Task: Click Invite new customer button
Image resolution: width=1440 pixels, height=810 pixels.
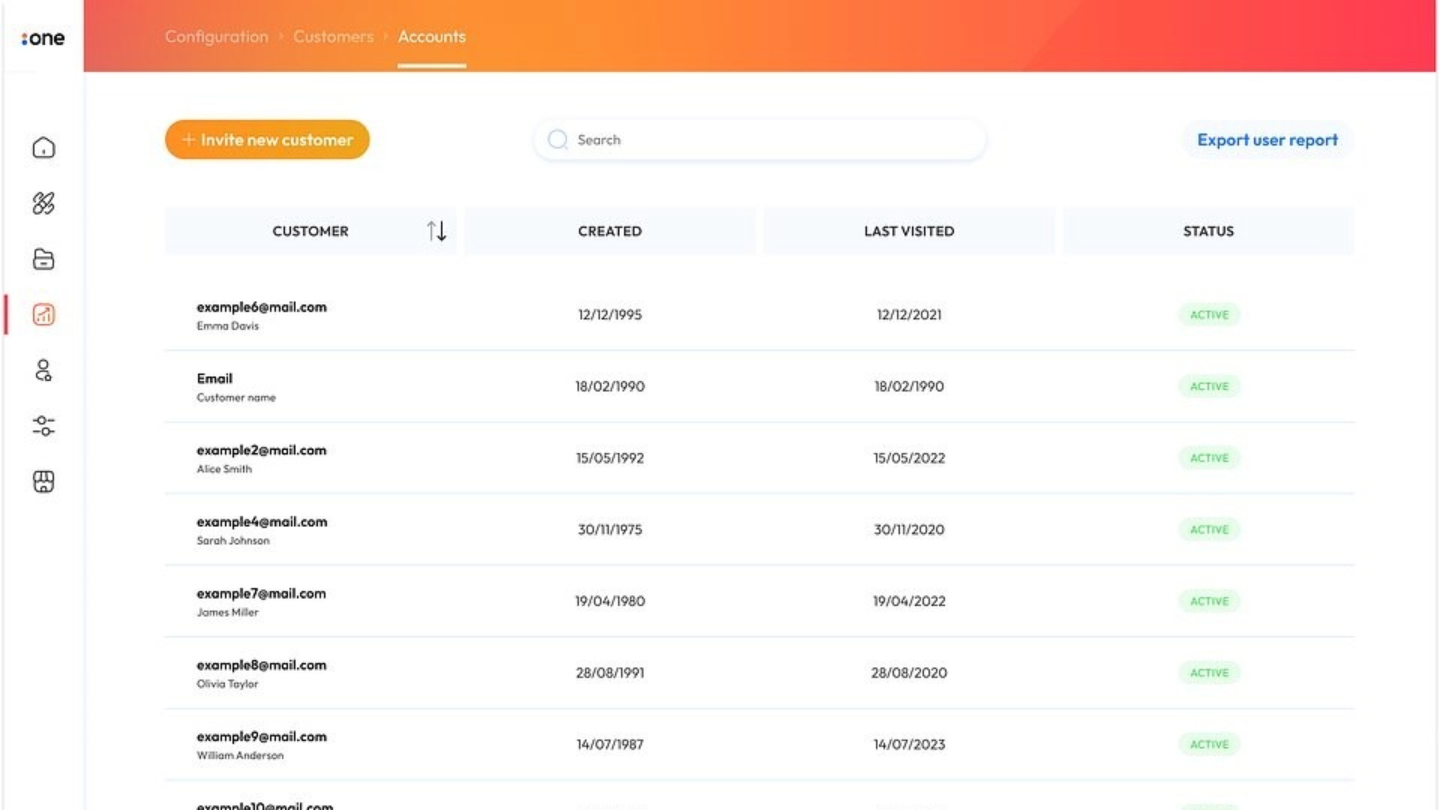Action: pos(267,140)
